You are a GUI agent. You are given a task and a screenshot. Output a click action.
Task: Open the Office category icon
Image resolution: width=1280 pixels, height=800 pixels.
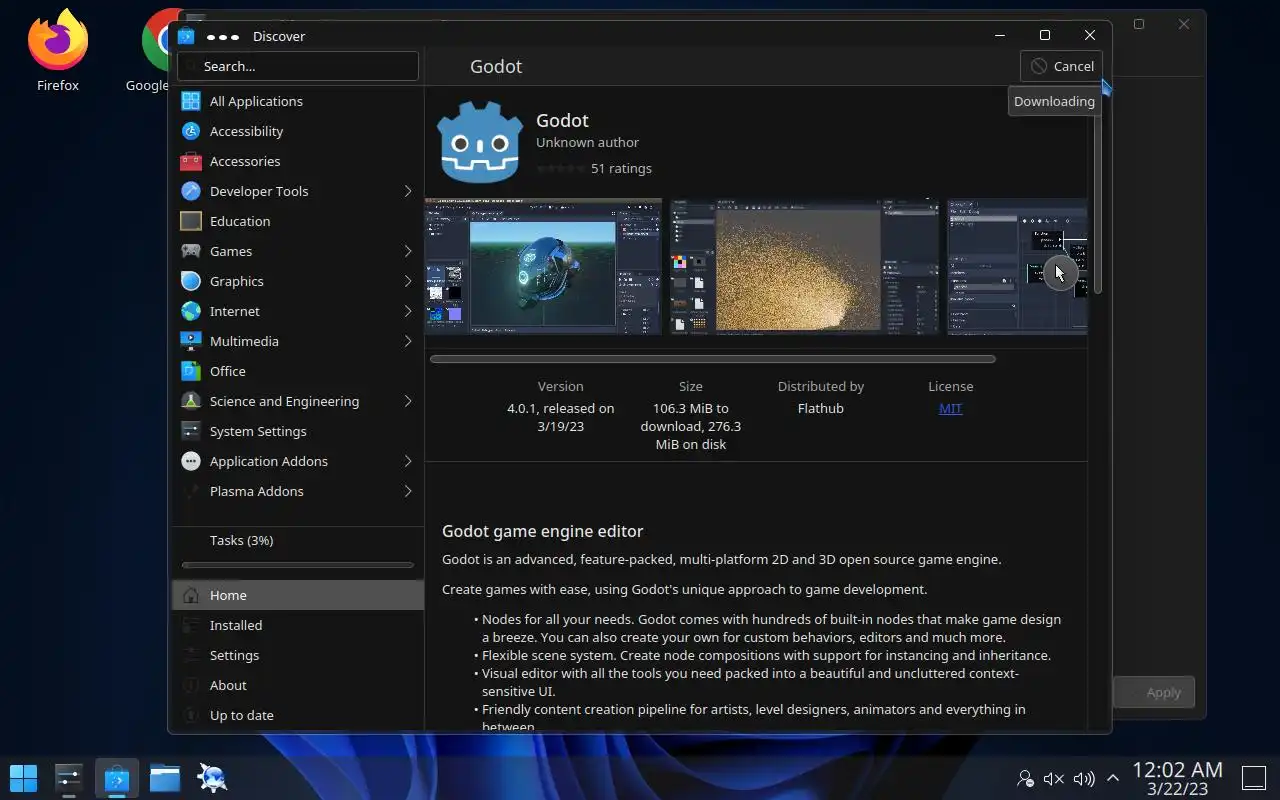pos(191,371)
